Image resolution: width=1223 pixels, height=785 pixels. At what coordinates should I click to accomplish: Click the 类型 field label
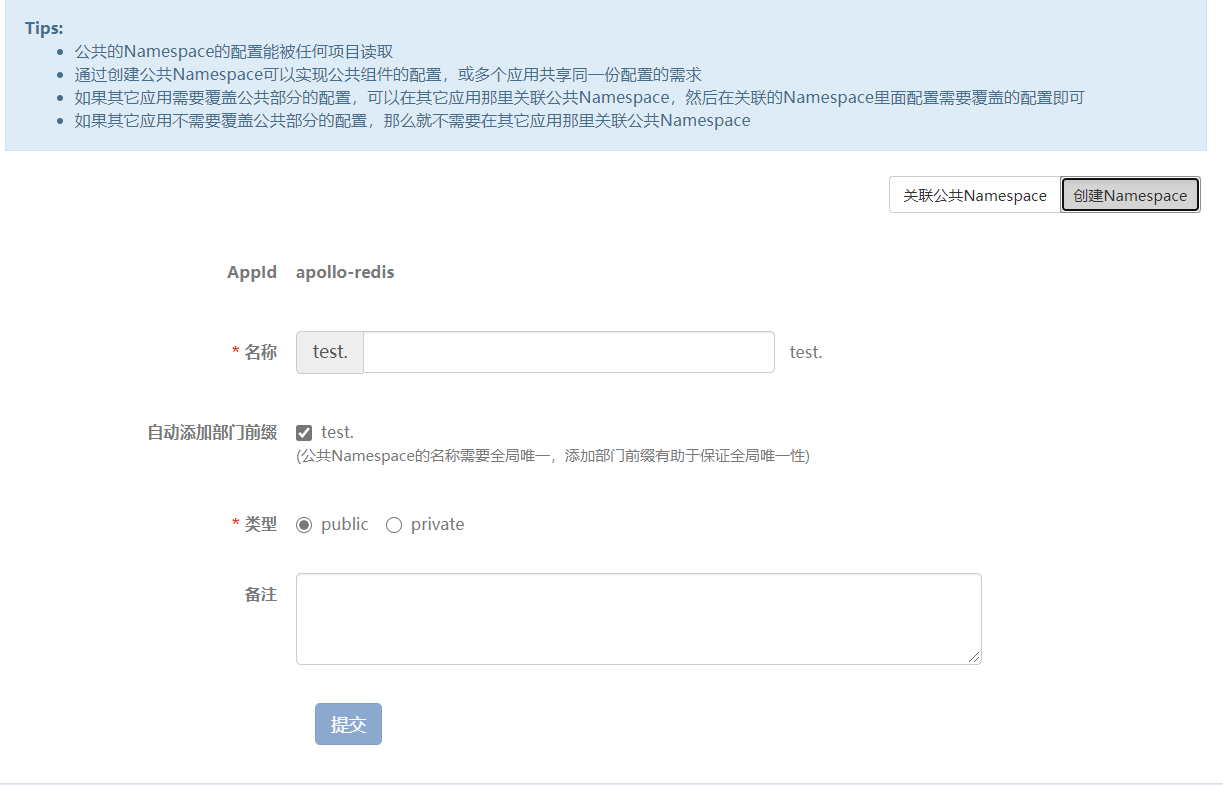(260, 524)
